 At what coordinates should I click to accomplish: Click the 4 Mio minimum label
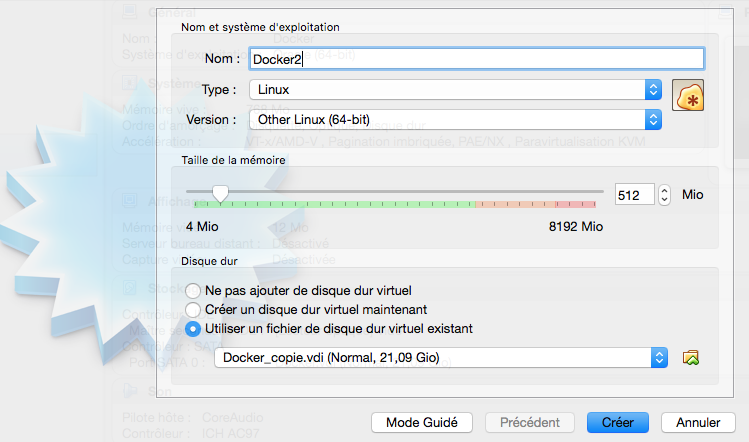point(201,227)
